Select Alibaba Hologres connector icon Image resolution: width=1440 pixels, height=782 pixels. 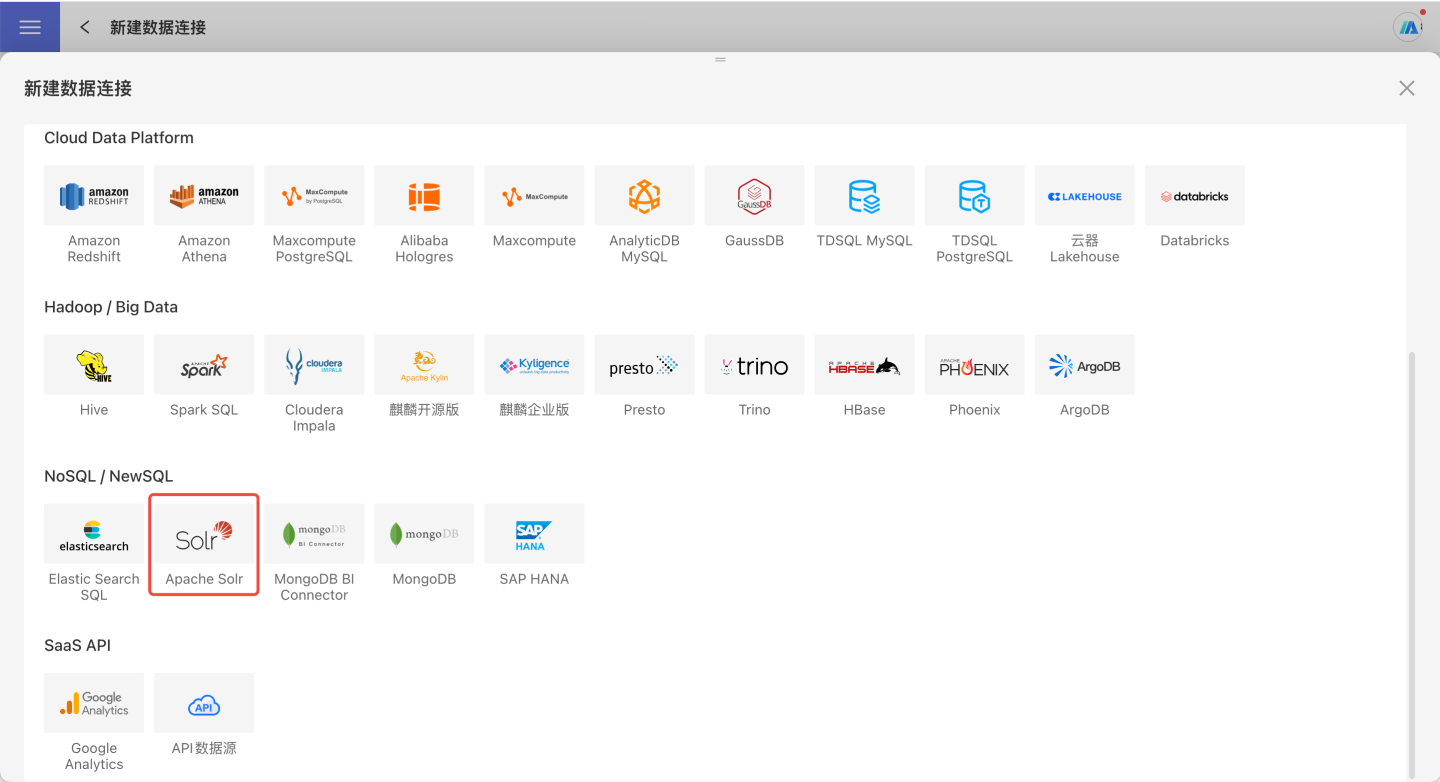pyautogui.click(x=424, y=196)
